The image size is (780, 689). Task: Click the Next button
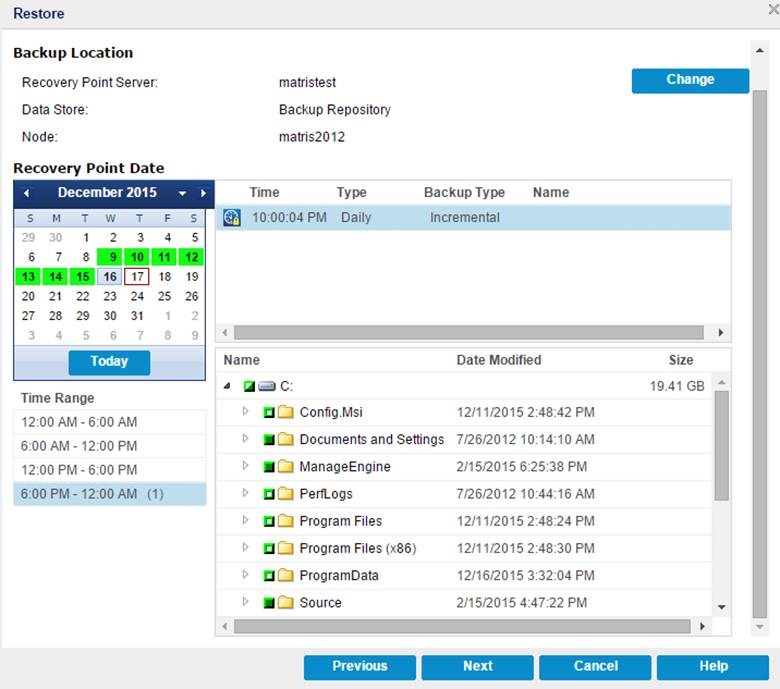478,667
